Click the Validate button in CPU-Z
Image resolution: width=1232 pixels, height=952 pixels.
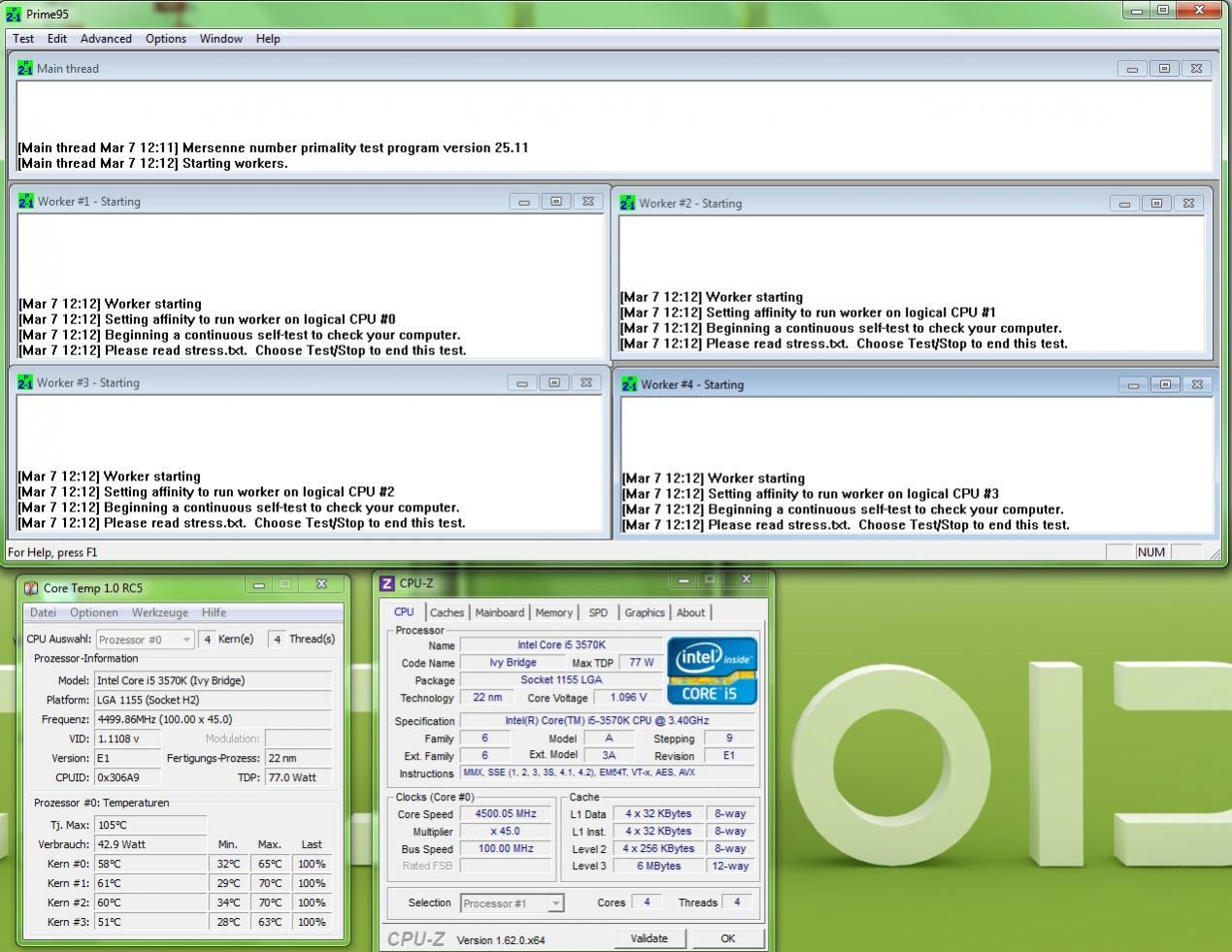pyautogui.click(x=649, y=938)
